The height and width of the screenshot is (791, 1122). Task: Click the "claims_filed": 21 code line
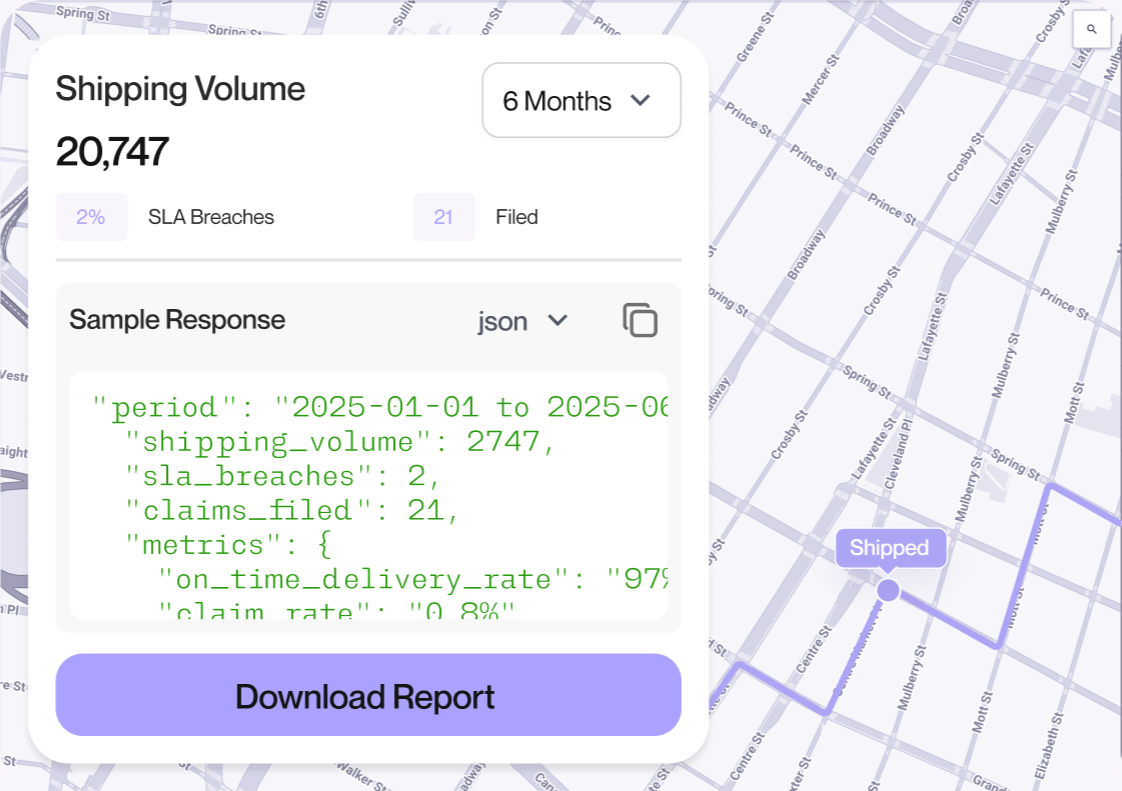[x=291, y=510]
